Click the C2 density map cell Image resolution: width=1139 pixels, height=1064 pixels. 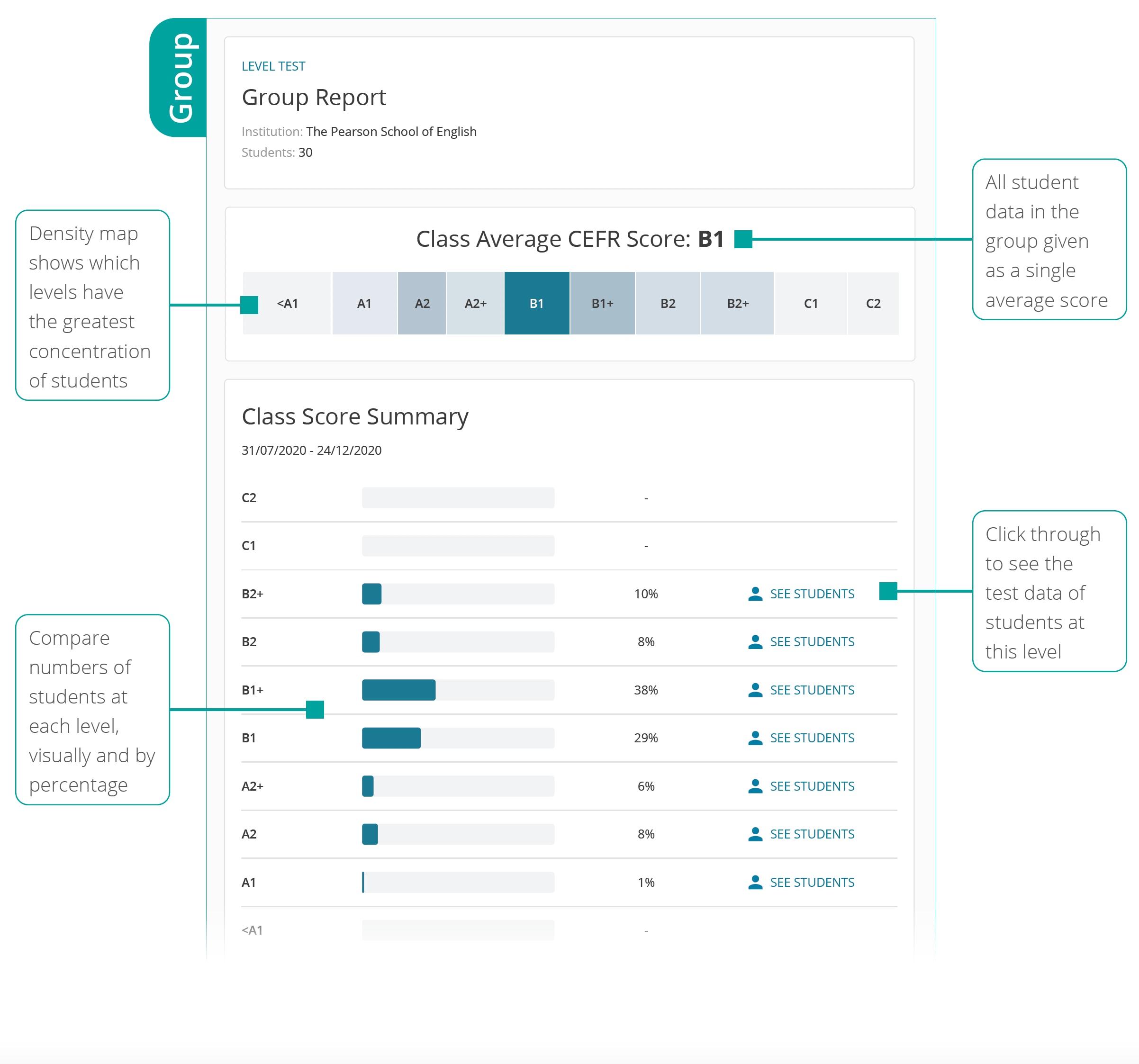tap(873, 304)
